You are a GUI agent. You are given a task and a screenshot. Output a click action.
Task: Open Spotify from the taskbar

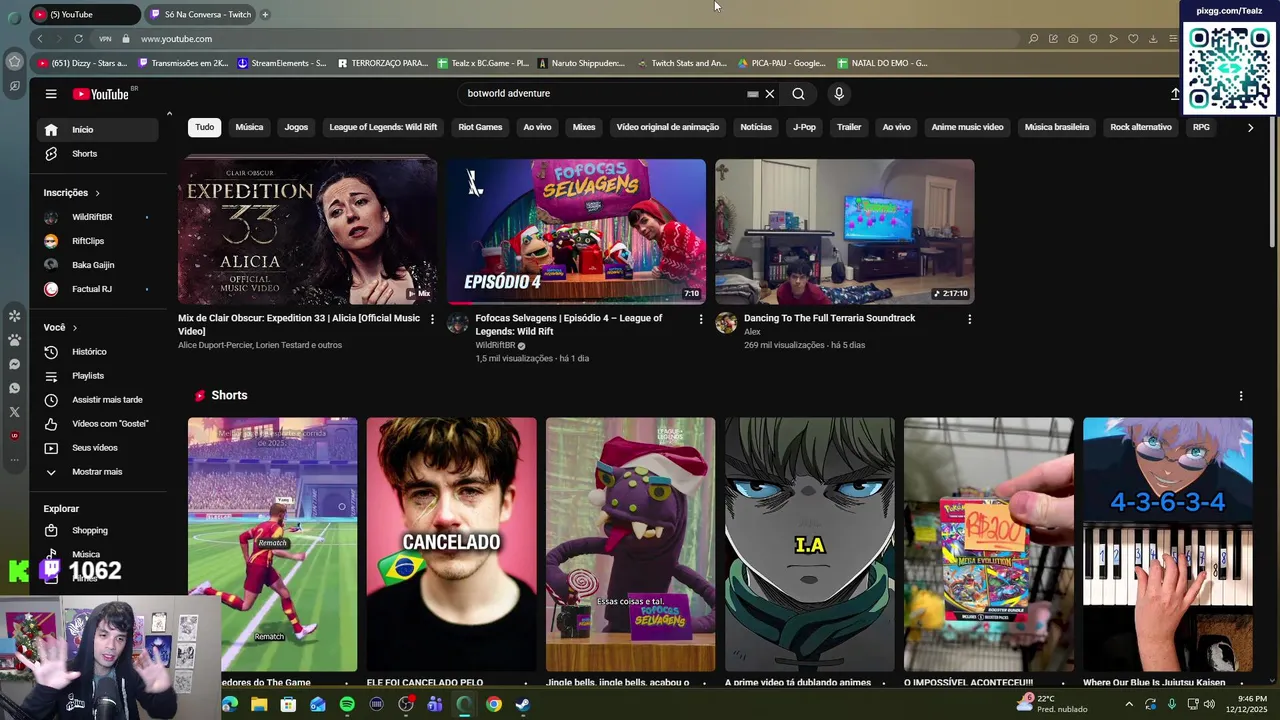pyautogui.click(x=347, y=704)
